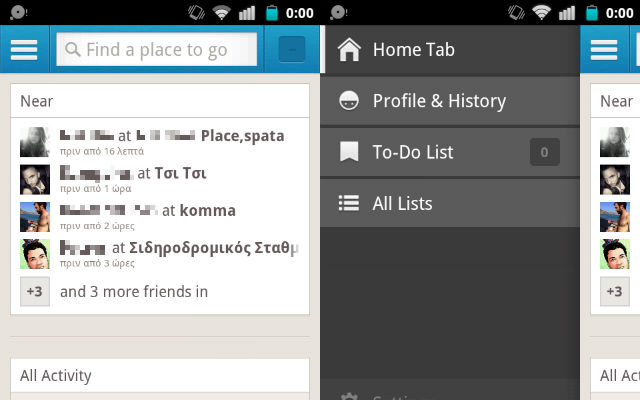Click the house icon beside Home Tab
The height and width of the screenshot is (400, 640).
349,50
